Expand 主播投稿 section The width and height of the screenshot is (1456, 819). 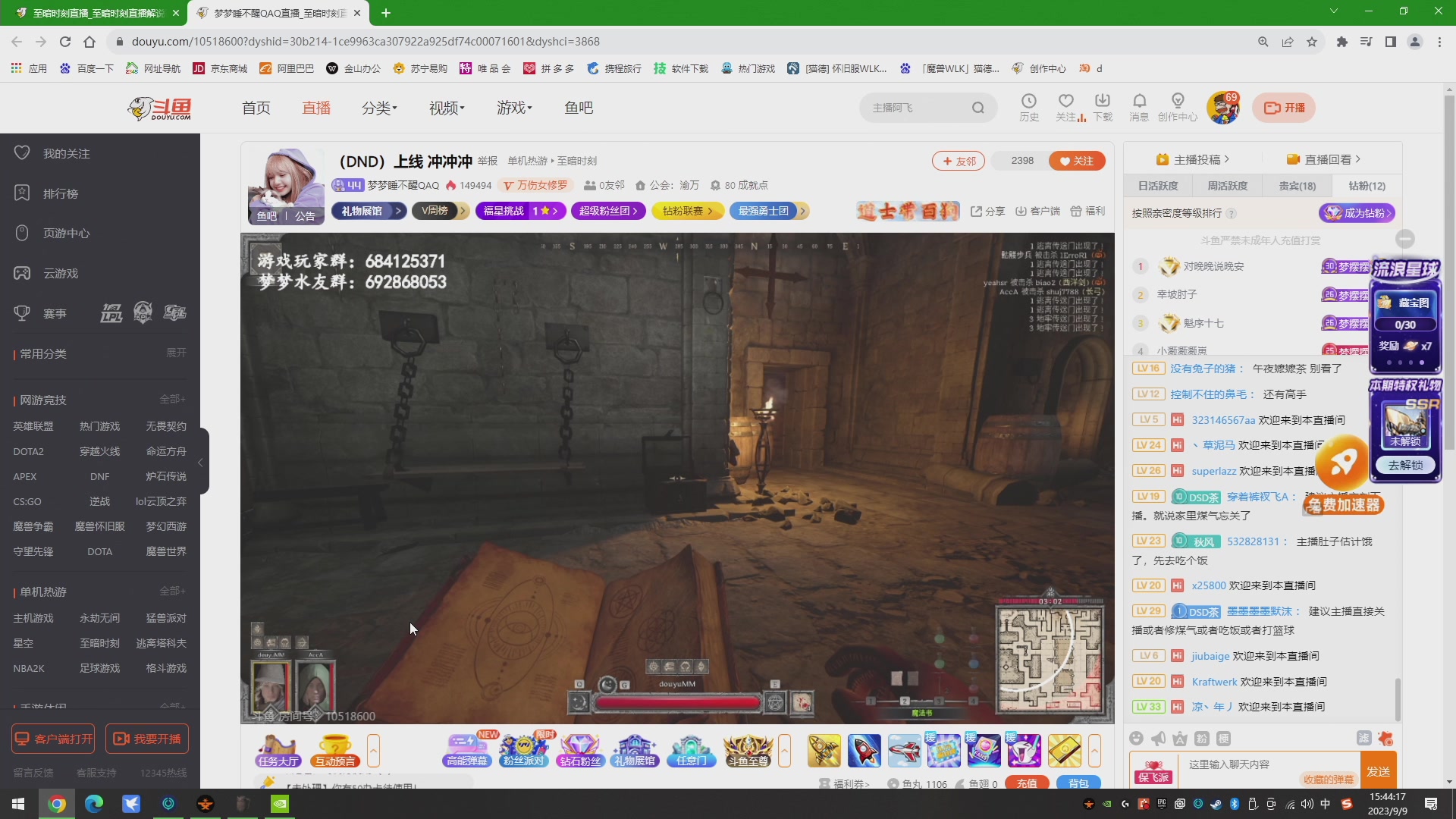click(1193, 159)
